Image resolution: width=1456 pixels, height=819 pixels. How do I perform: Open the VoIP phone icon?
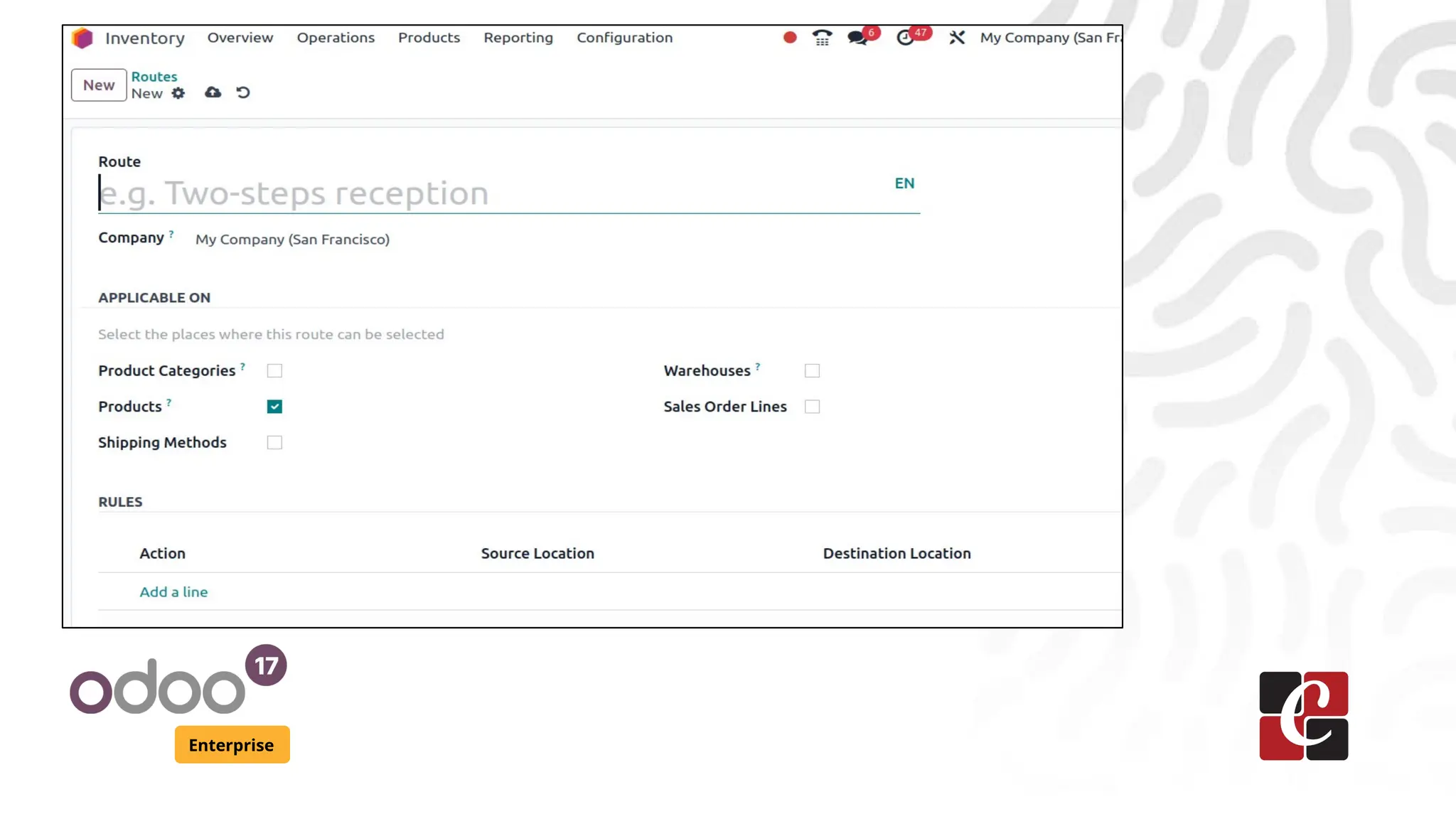click(823, 38)
